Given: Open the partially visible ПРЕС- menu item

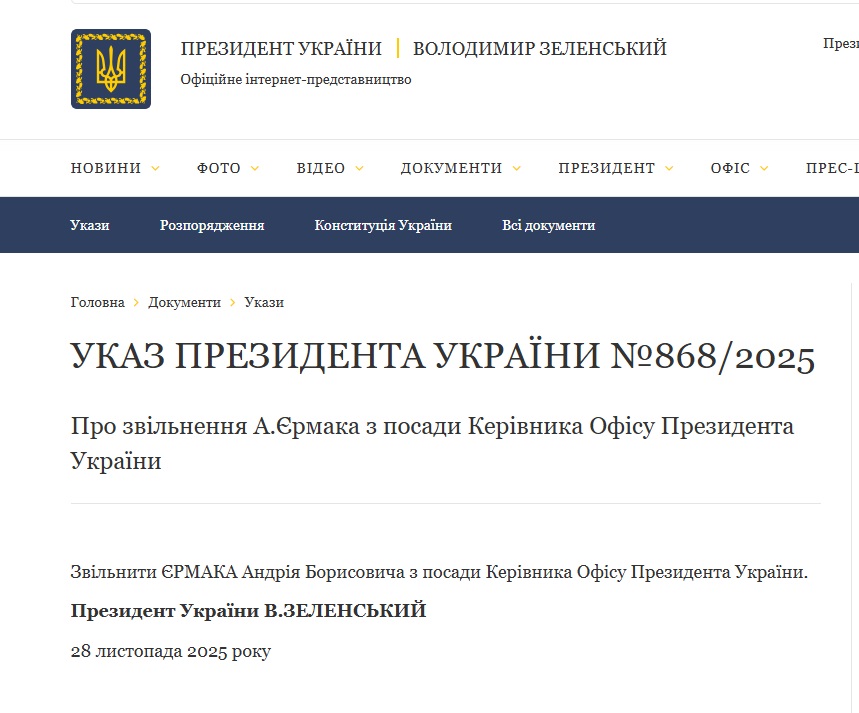Looking at the screenshot, I should tap(832, 168).
